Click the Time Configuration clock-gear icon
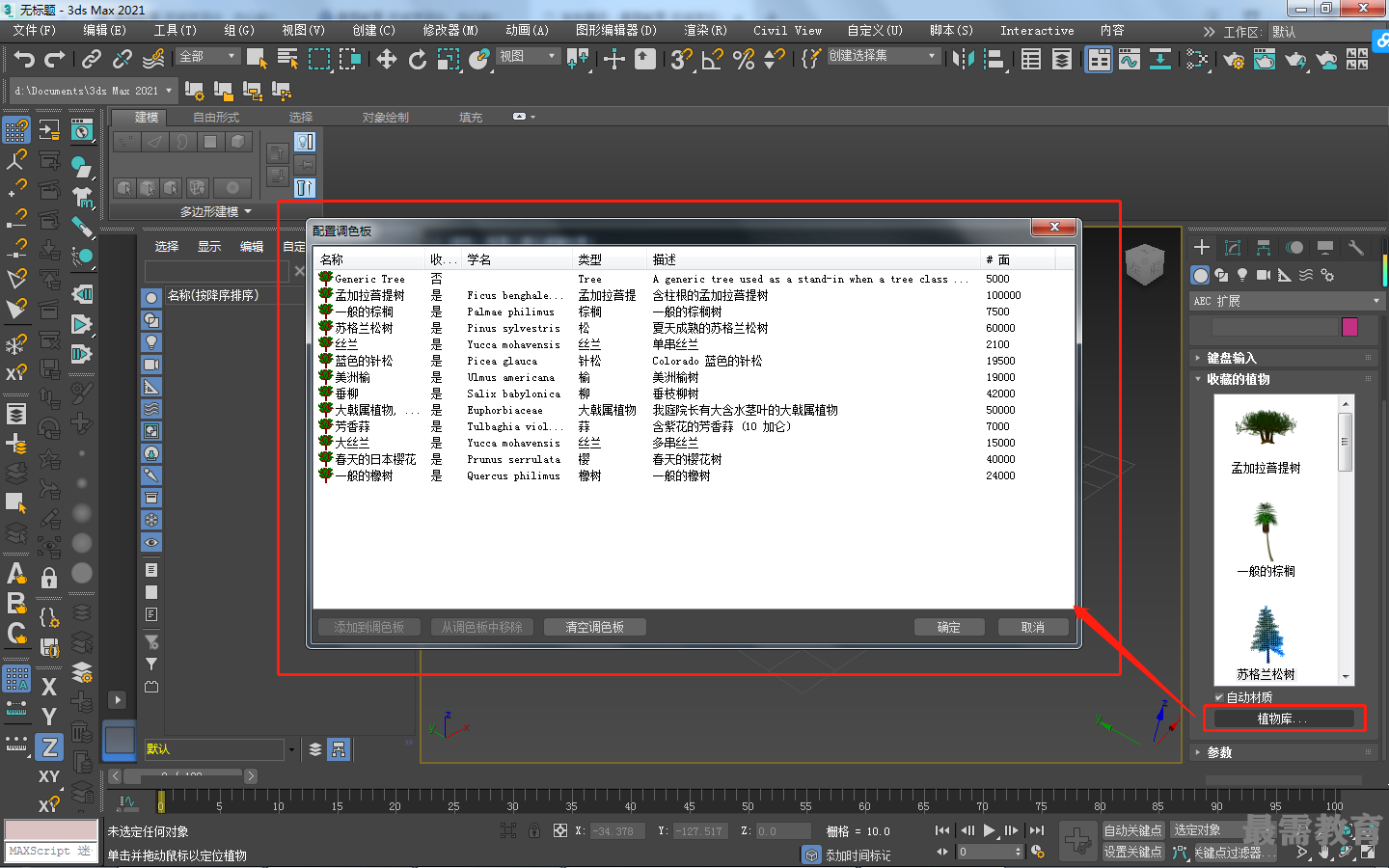The width and height of the screenshot is (1389, 868). pos(1038,852)
